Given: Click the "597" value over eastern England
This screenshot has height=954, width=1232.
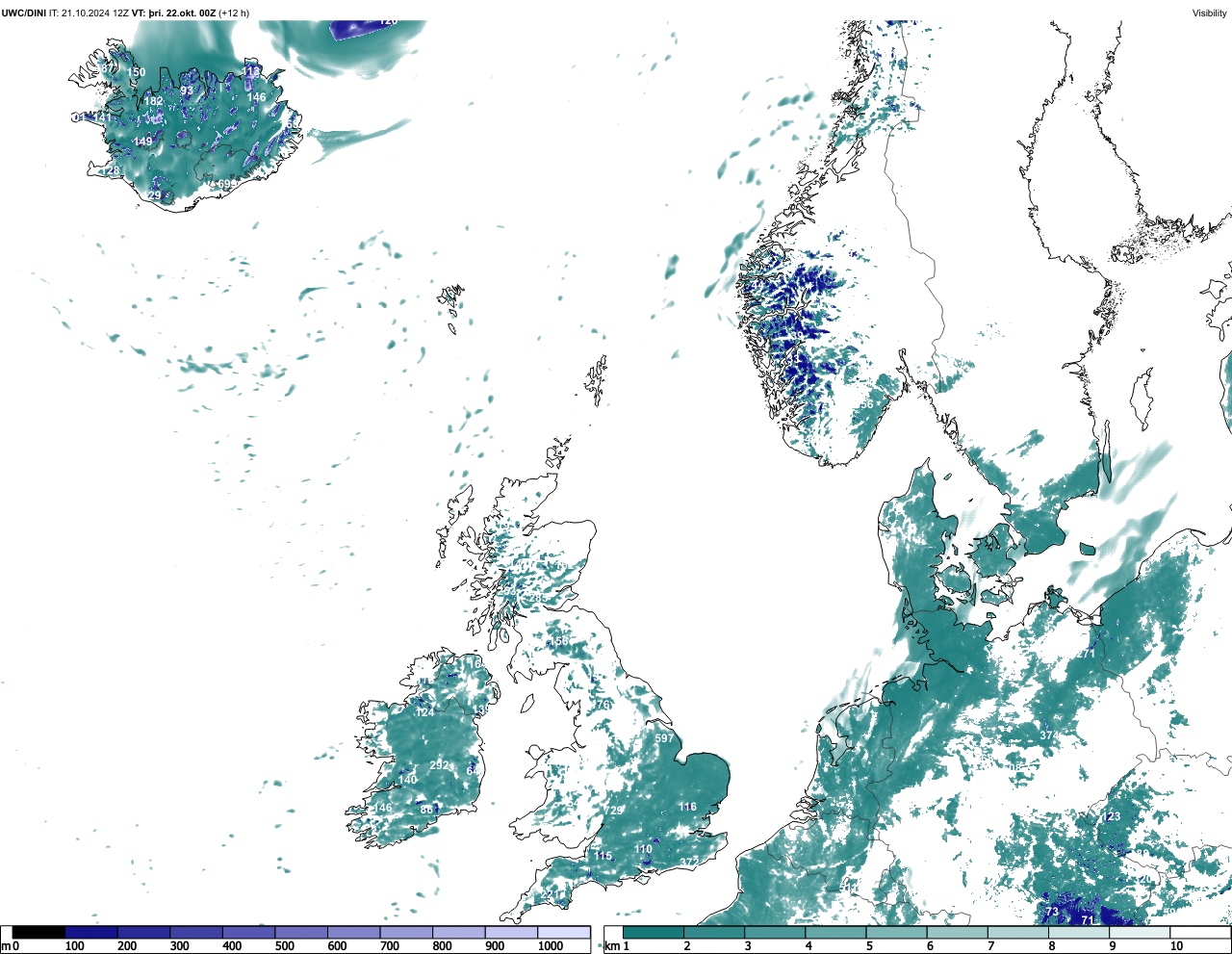Looking at the screenshot, I should 664,738.
